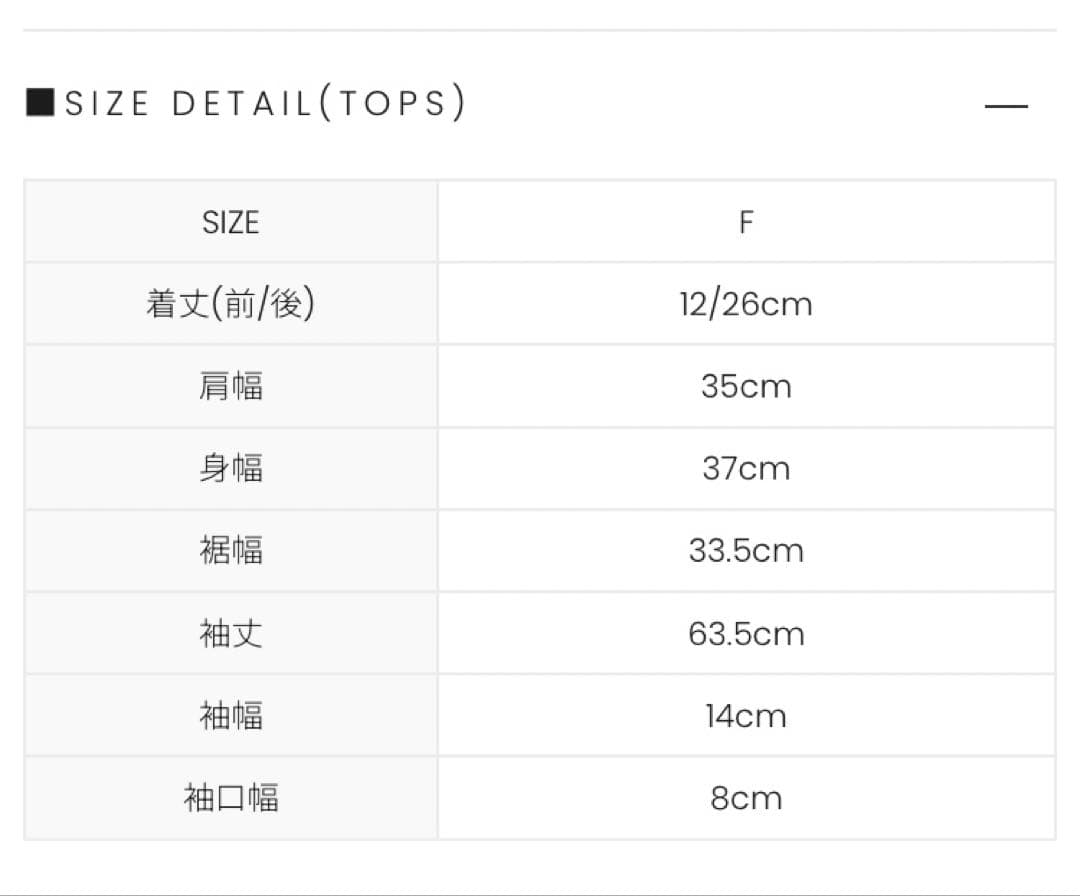Click the SIZE header cell
The height and width of the screenshot is (896, 1080).
[231, 222]
